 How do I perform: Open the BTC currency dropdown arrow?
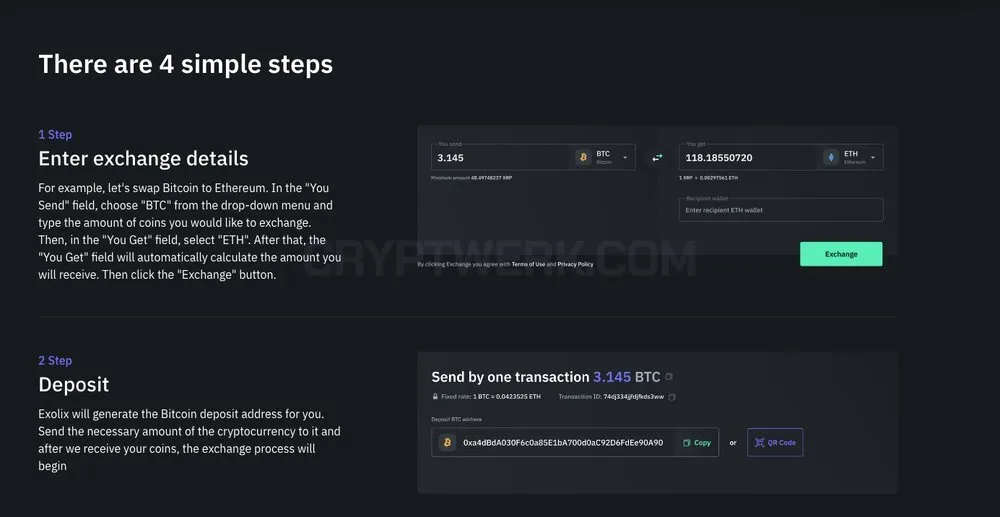[625, 157]
